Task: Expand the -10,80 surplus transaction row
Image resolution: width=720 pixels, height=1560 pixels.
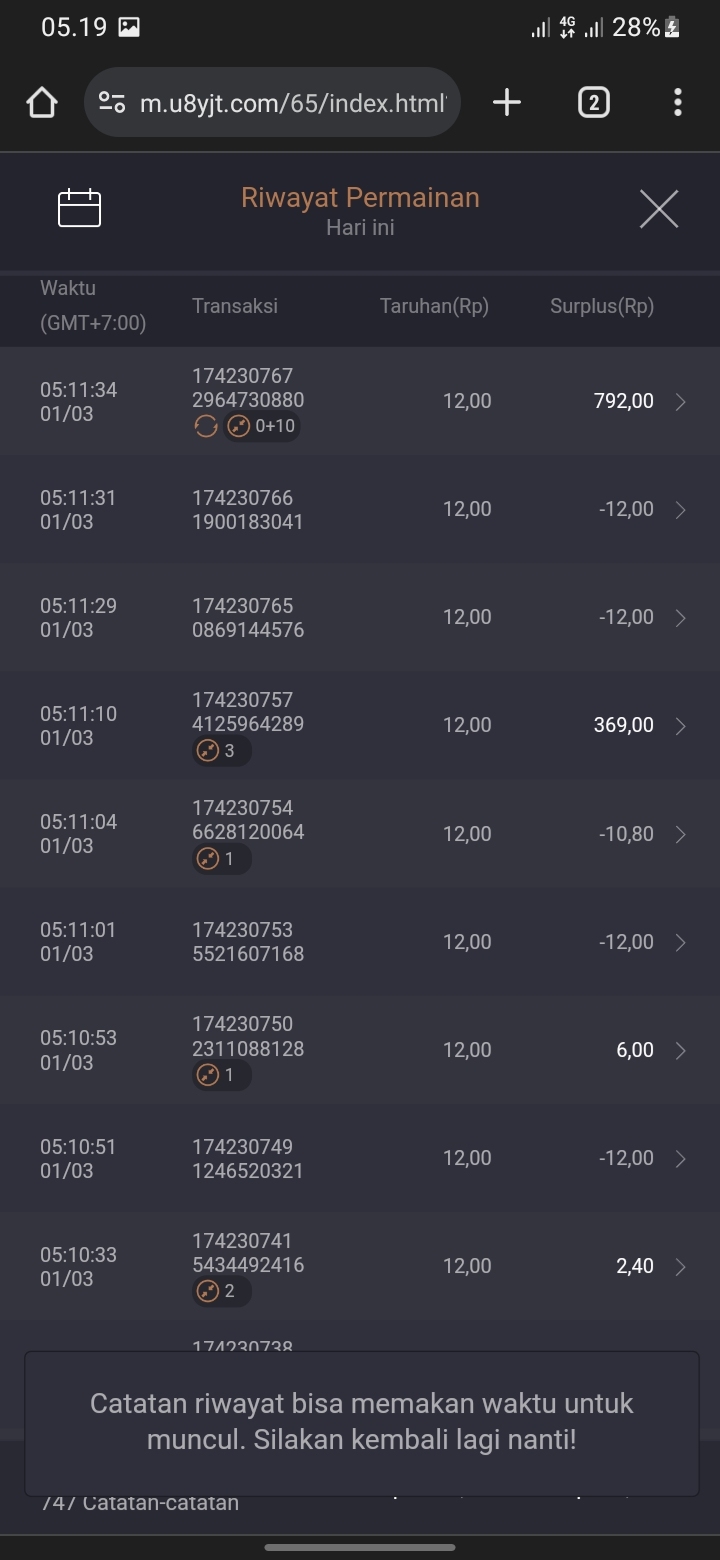Action: click(x=681, y=834)
